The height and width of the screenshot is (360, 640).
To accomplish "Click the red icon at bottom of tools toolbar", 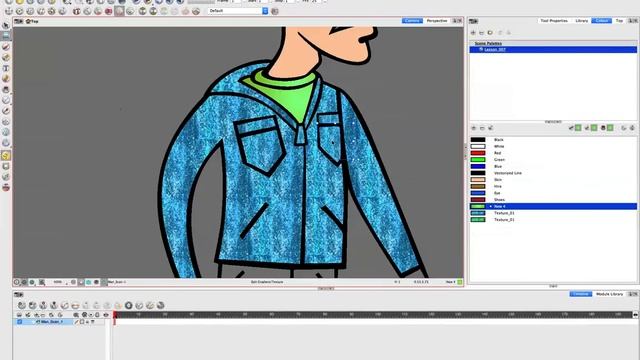I will (6, 187).
